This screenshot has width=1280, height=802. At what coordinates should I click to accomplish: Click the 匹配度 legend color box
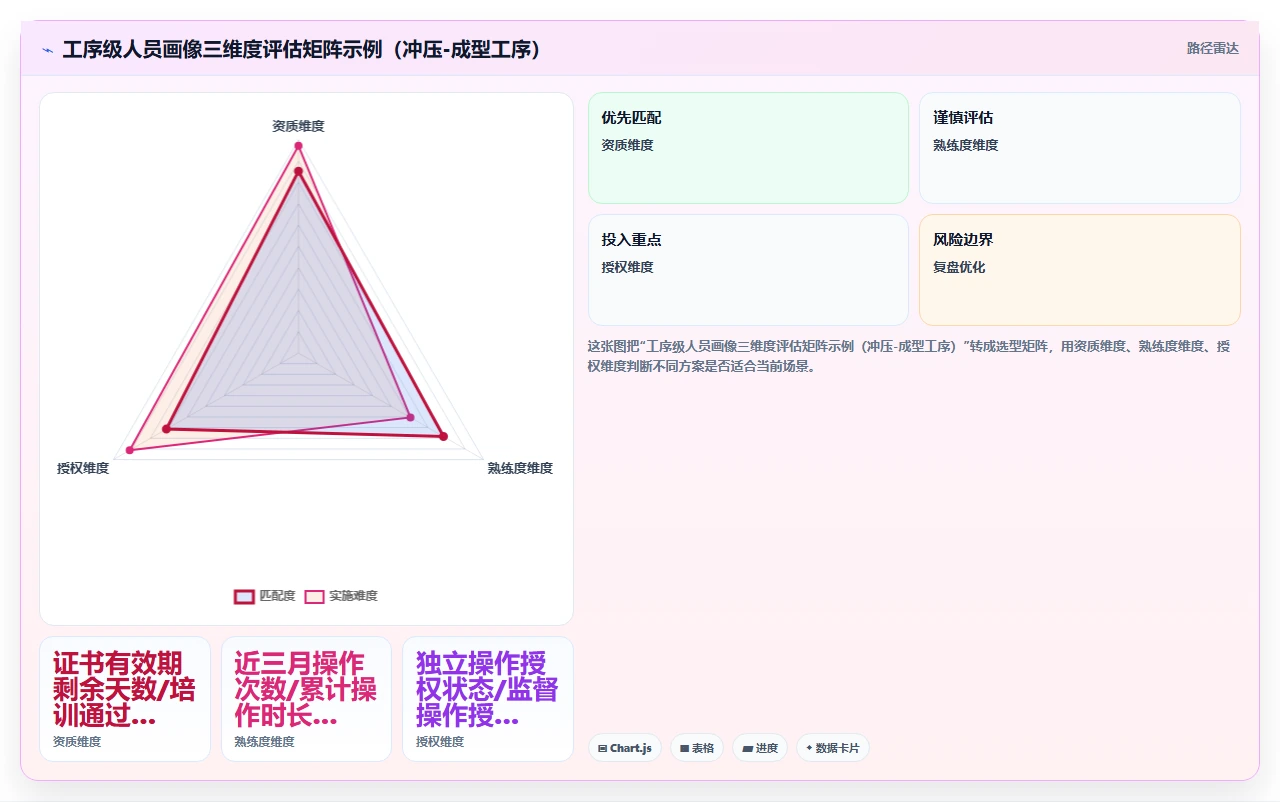(244, 596)
